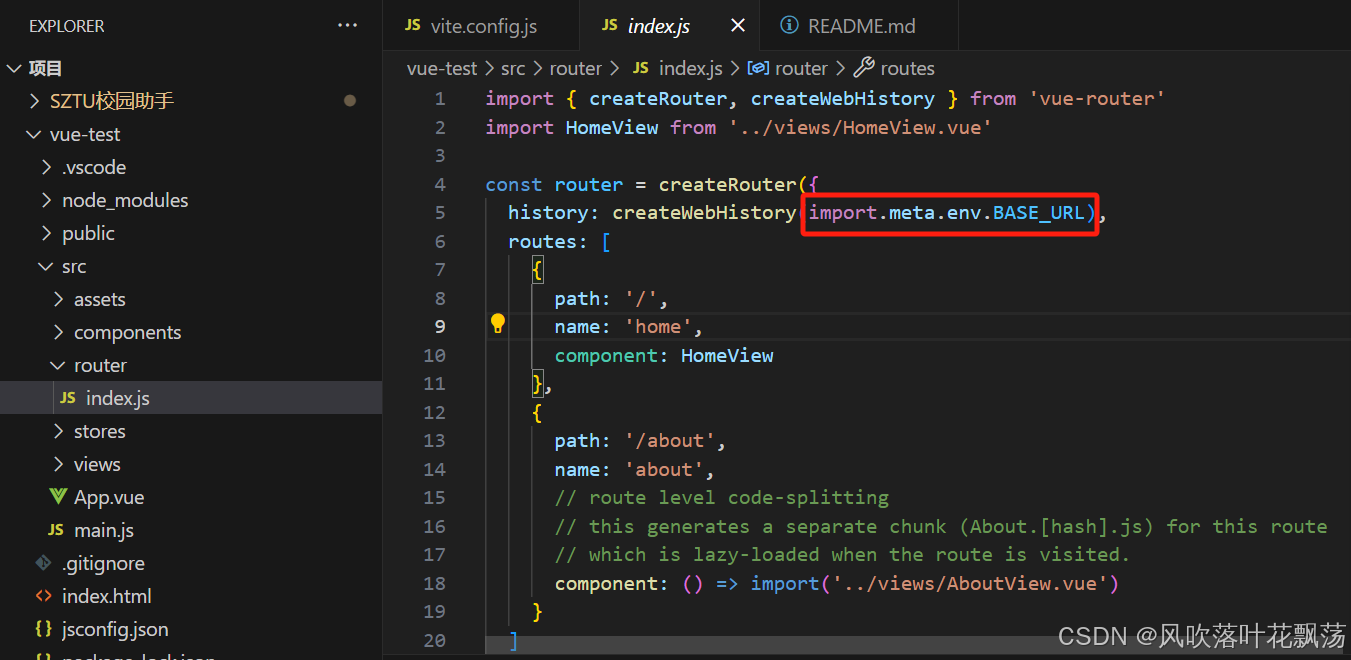Collapse the vue-test folder
The width and height of the screenshot is (1351, 660).
[36, 134]
